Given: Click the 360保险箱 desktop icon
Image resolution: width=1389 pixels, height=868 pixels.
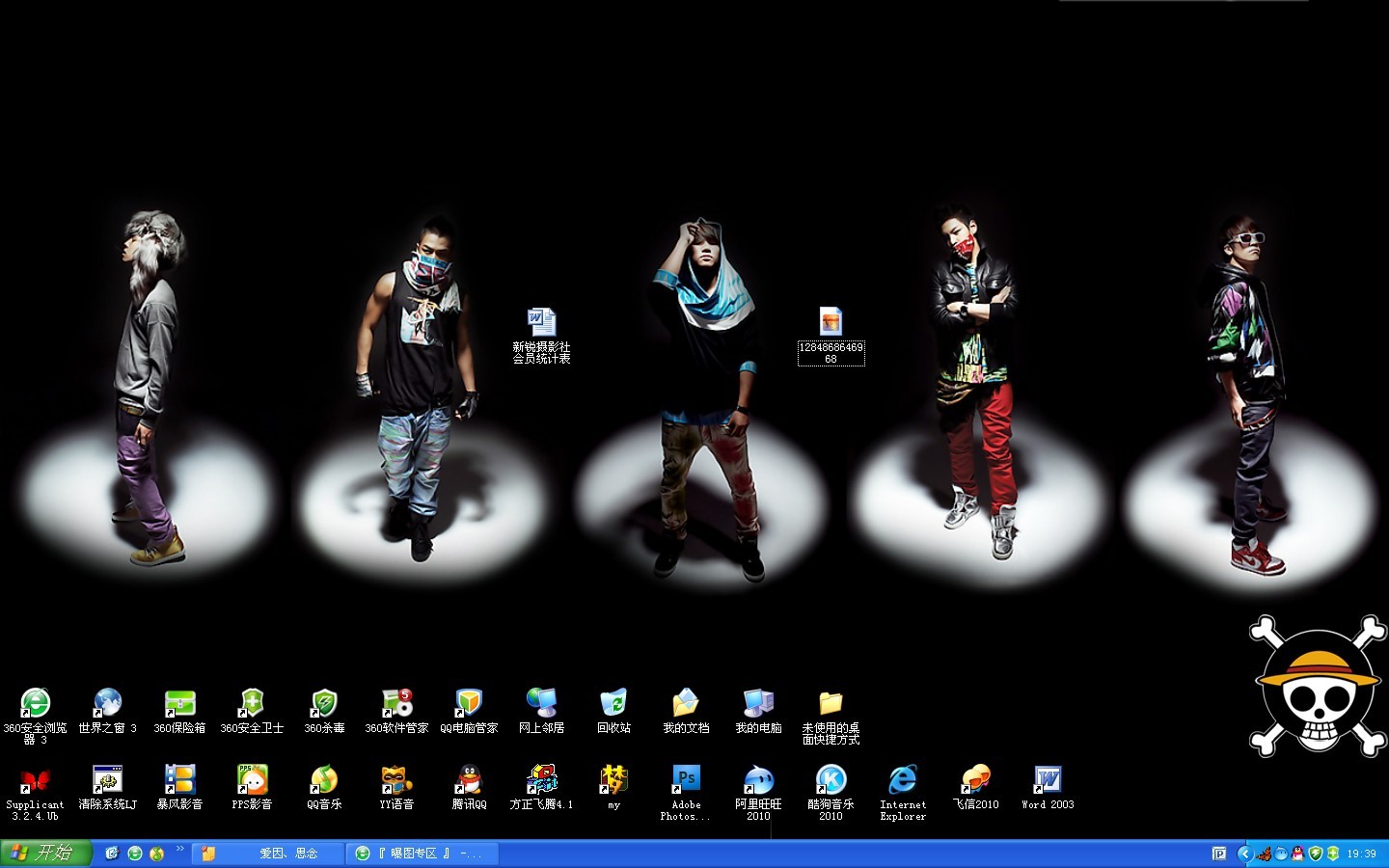Looking at the screenshot, I should click(x=179, y=710).
